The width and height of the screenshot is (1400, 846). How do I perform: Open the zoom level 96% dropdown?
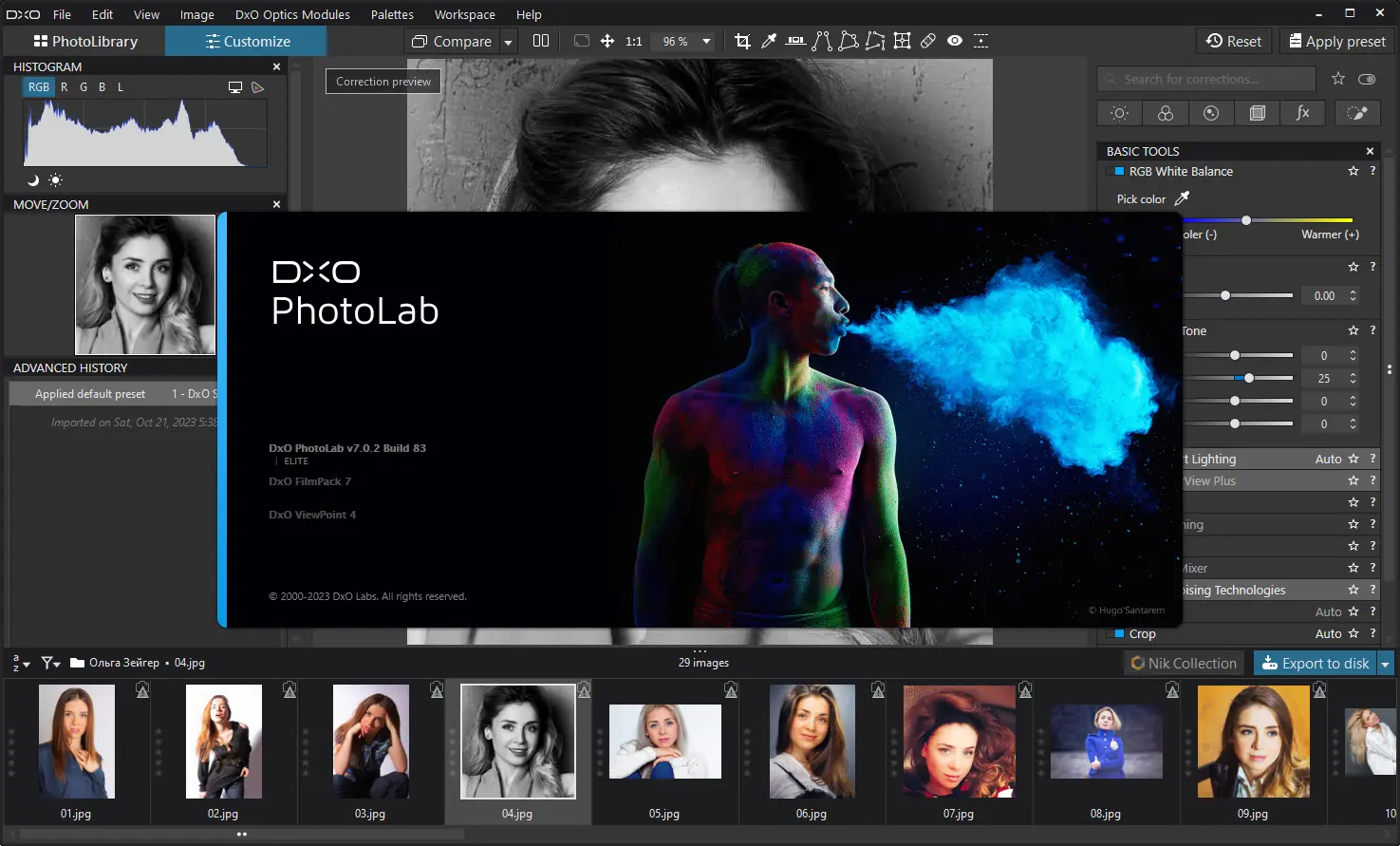[683, 41]
